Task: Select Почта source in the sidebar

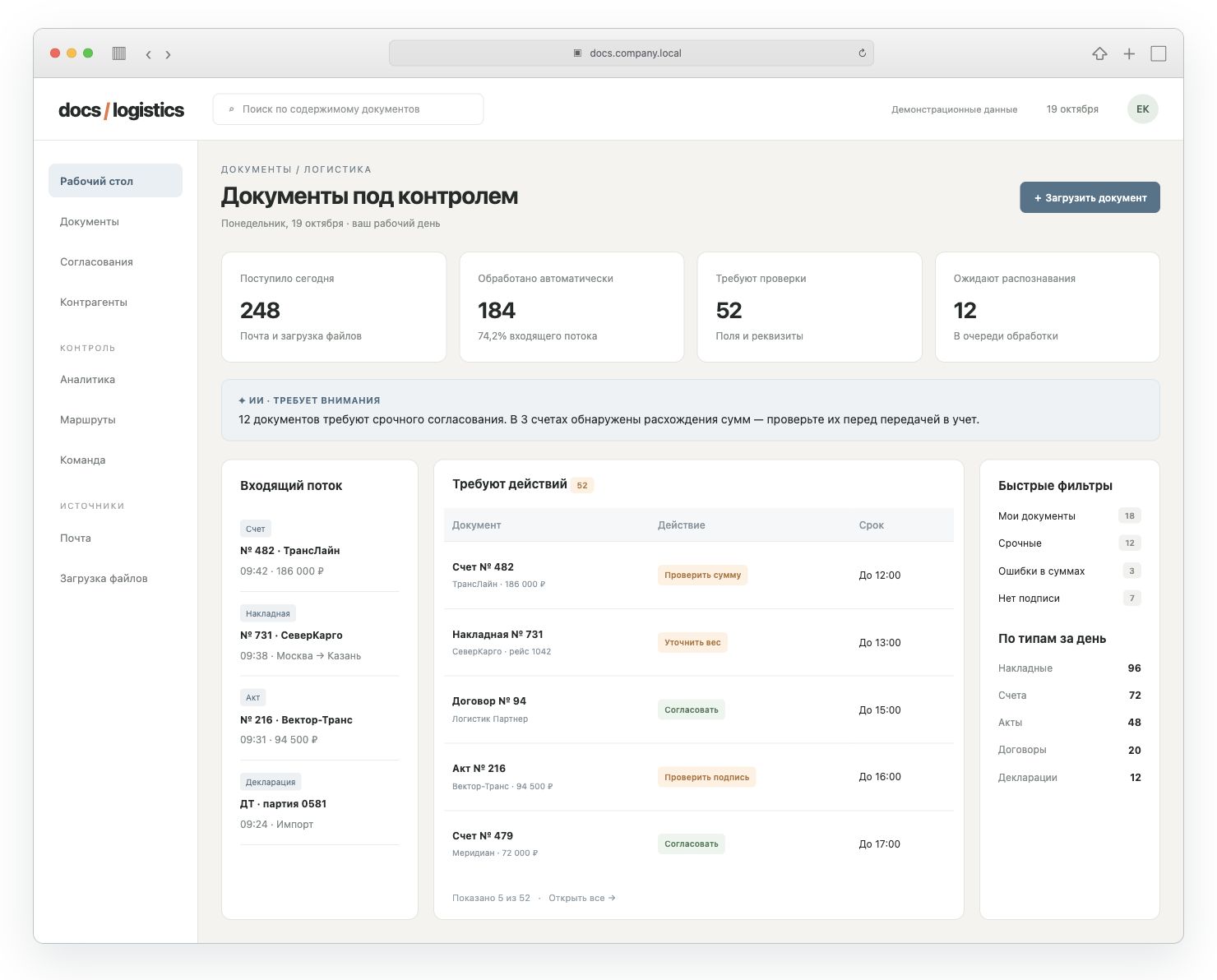Action: (115, 538)
